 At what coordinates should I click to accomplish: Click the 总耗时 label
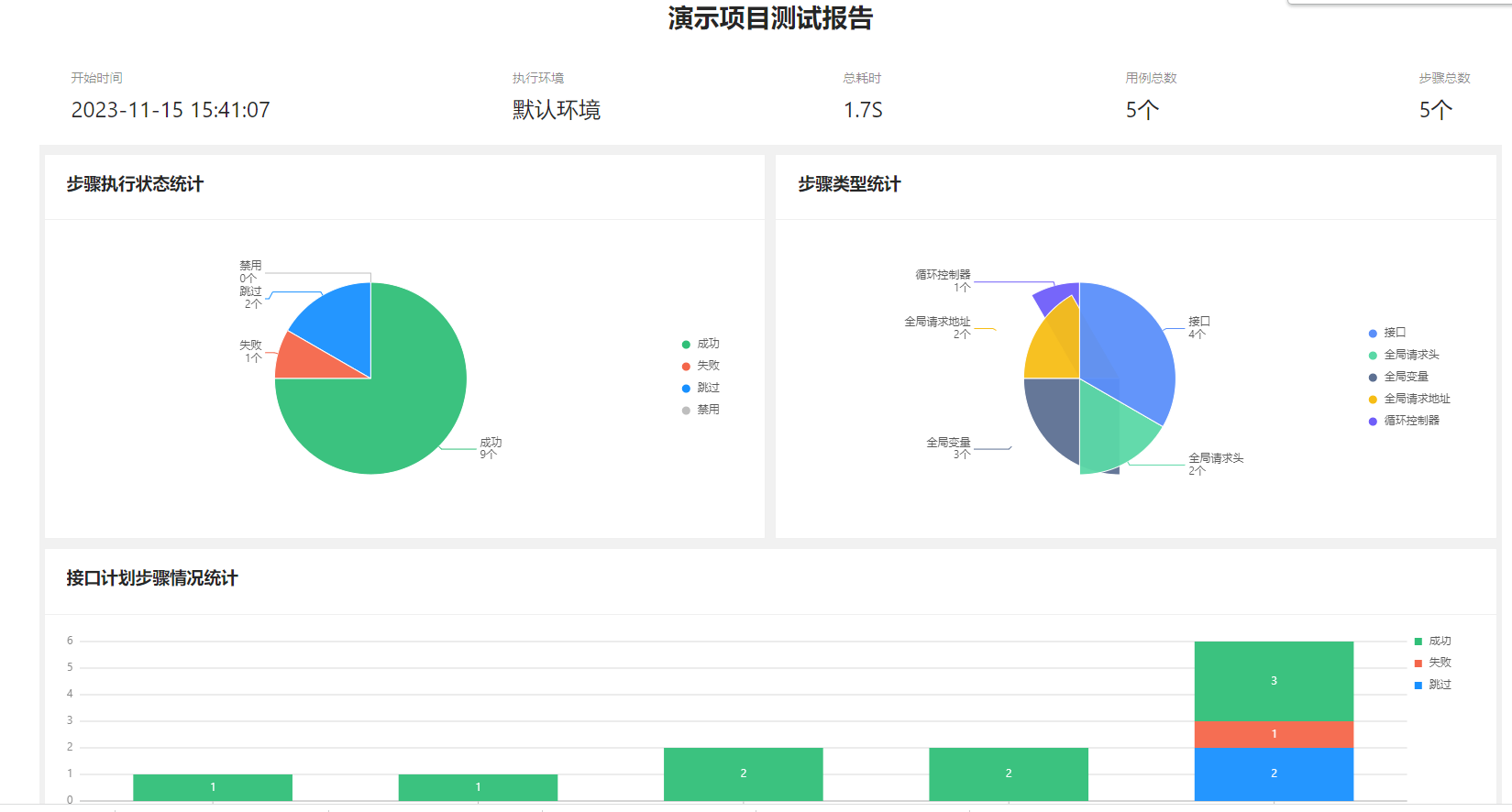click(862, 78)
